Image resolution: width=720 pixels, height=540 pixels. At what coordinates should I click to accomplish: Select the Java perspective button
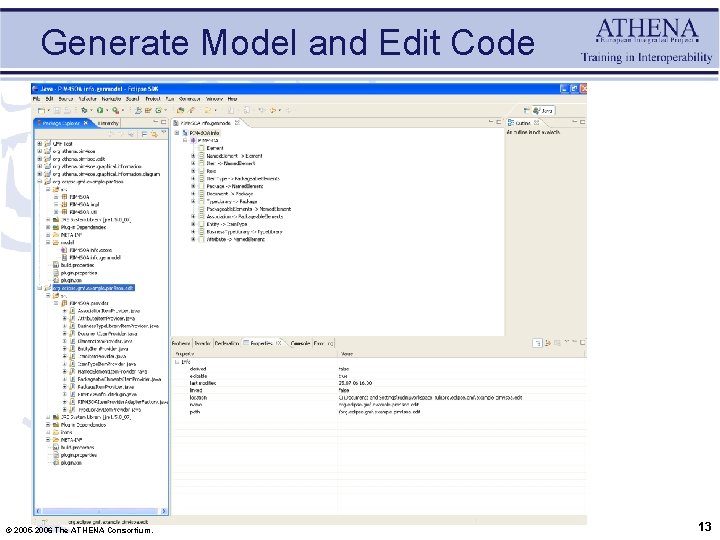tap(544, 110)
